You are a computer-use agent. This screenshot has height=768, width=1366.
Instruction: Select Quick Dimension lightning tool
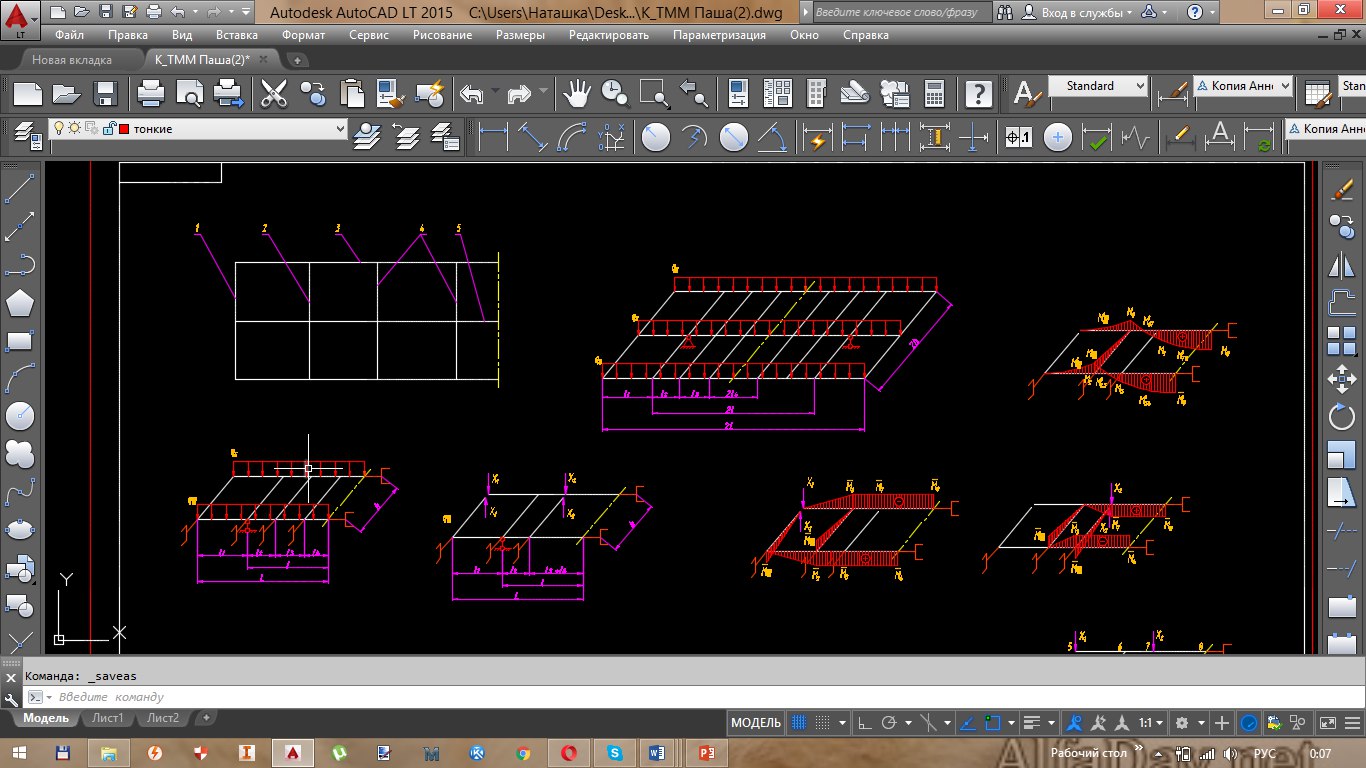818,136
